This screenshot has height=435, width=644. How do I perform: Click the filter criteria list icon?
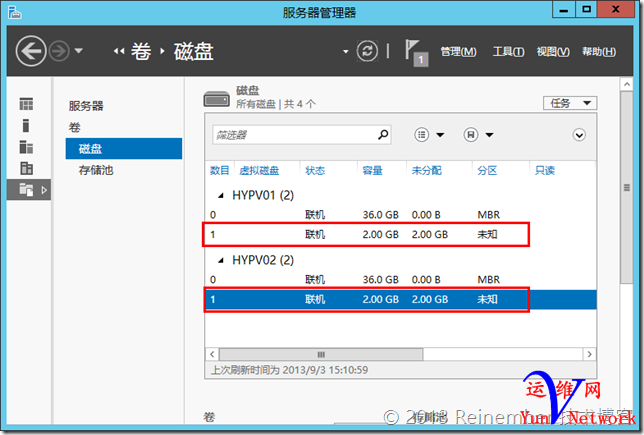click(422, 135)
